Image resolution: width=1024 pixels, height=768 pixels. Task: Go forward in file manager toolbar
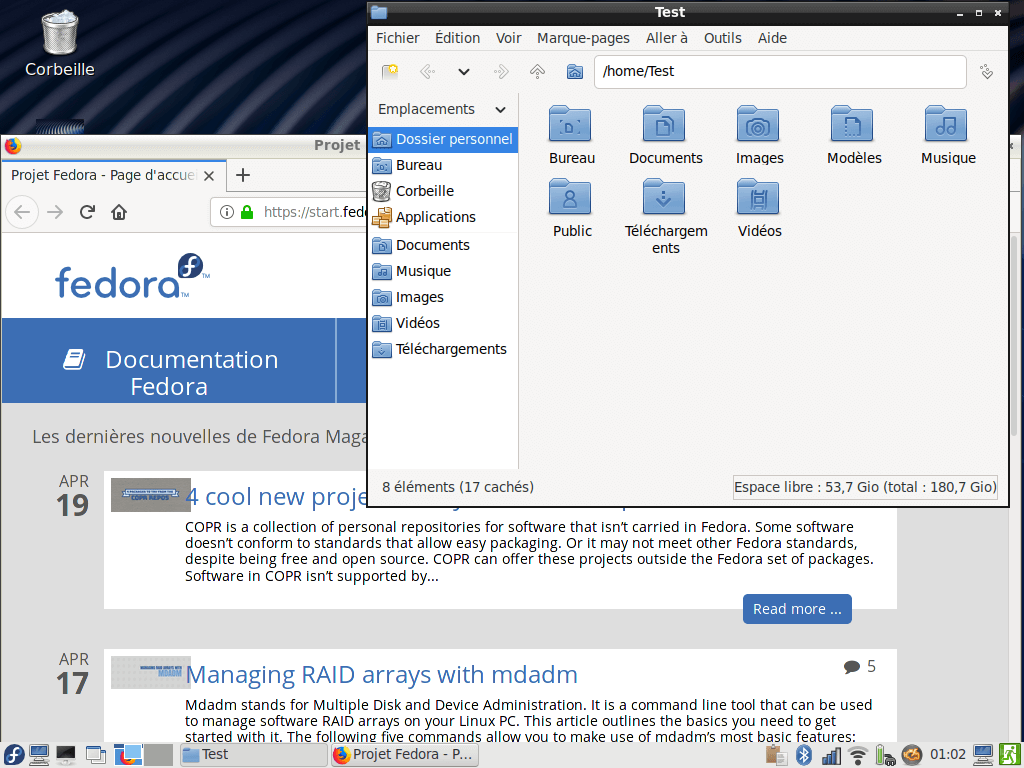tap(501, 71)
